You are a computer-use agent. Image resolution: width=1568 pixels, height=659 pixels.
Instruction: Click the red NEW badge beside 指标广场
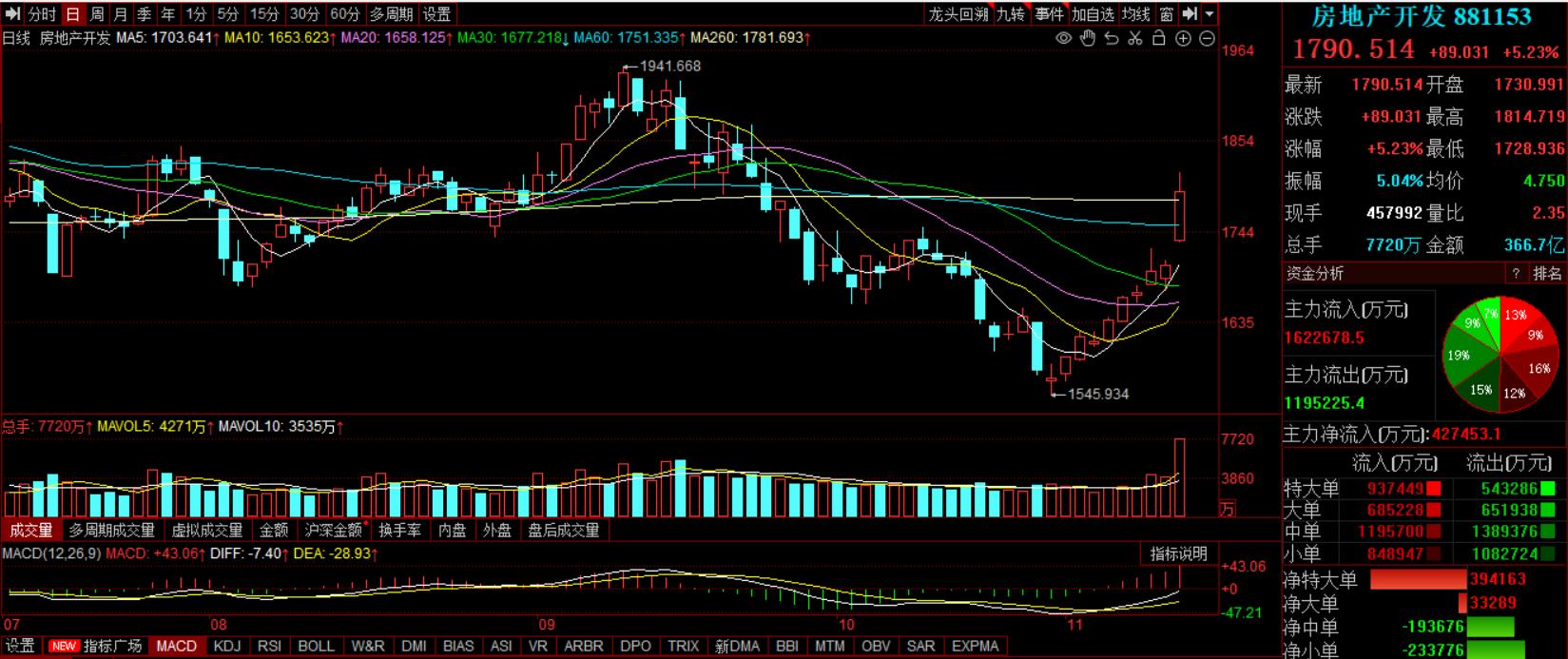tap(64, 646)
